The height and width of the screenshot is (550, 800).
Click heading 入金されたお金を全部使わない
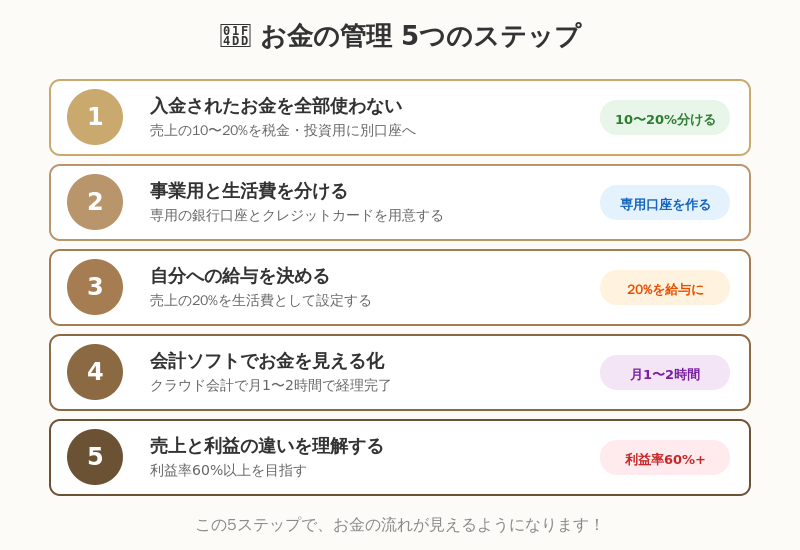click(276, 106)
